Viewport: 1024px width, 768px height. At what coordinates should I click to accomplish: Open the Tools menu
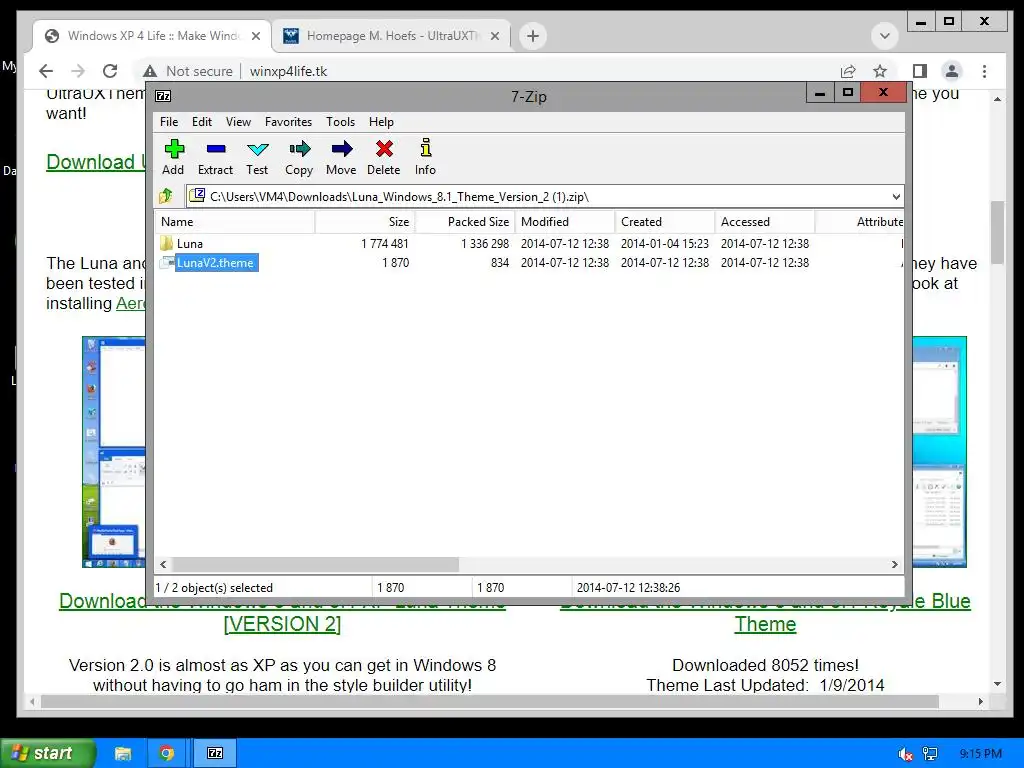340,121
